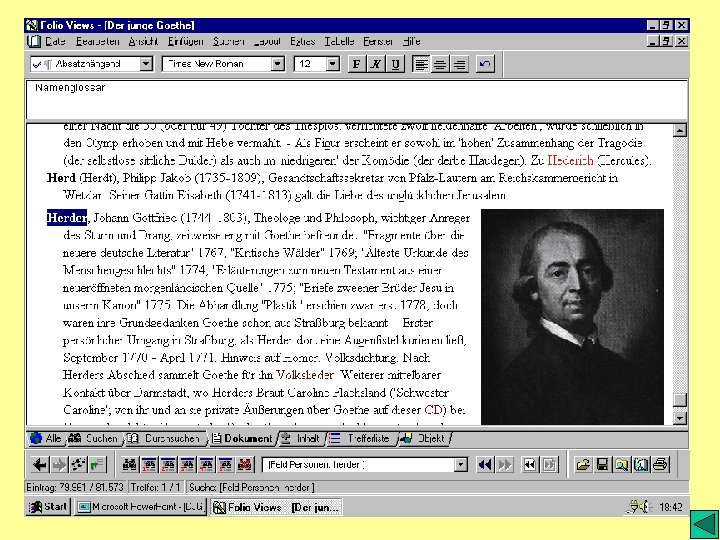The image size is (720, 540).
Task: Open the Extras menu
Action: [302, 41]
